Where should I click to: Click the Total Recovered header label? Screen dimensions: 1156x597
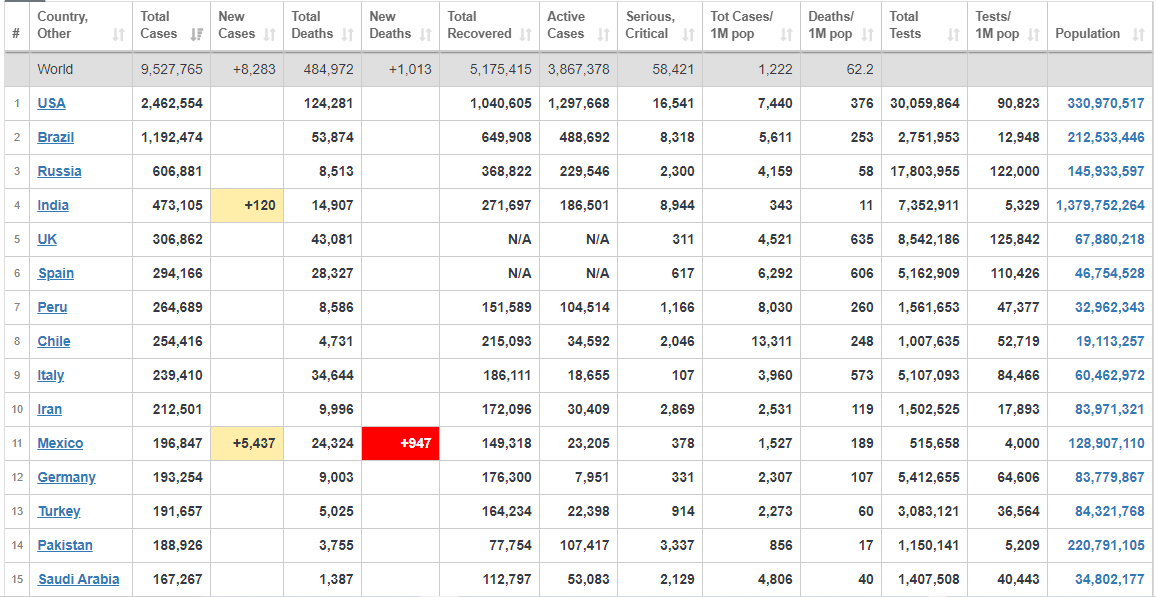(479, 25)
